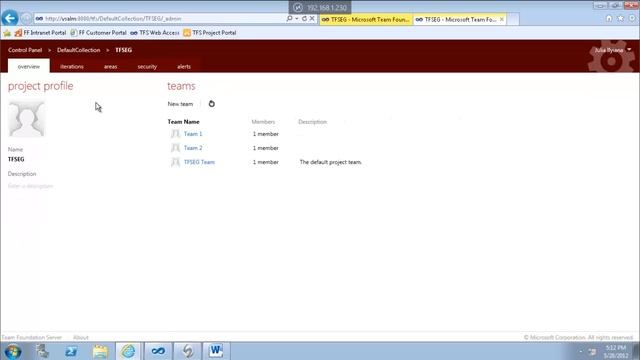Screen dimensions: 640x360
Task: Click the project profile picture
Action: pyautogui.click(x=27, y=118)
